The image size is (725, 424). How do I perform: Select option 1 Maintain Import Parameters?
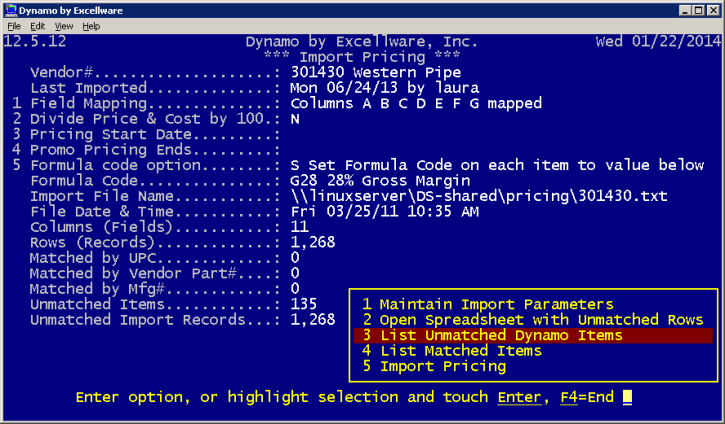(x=487, y=304)
